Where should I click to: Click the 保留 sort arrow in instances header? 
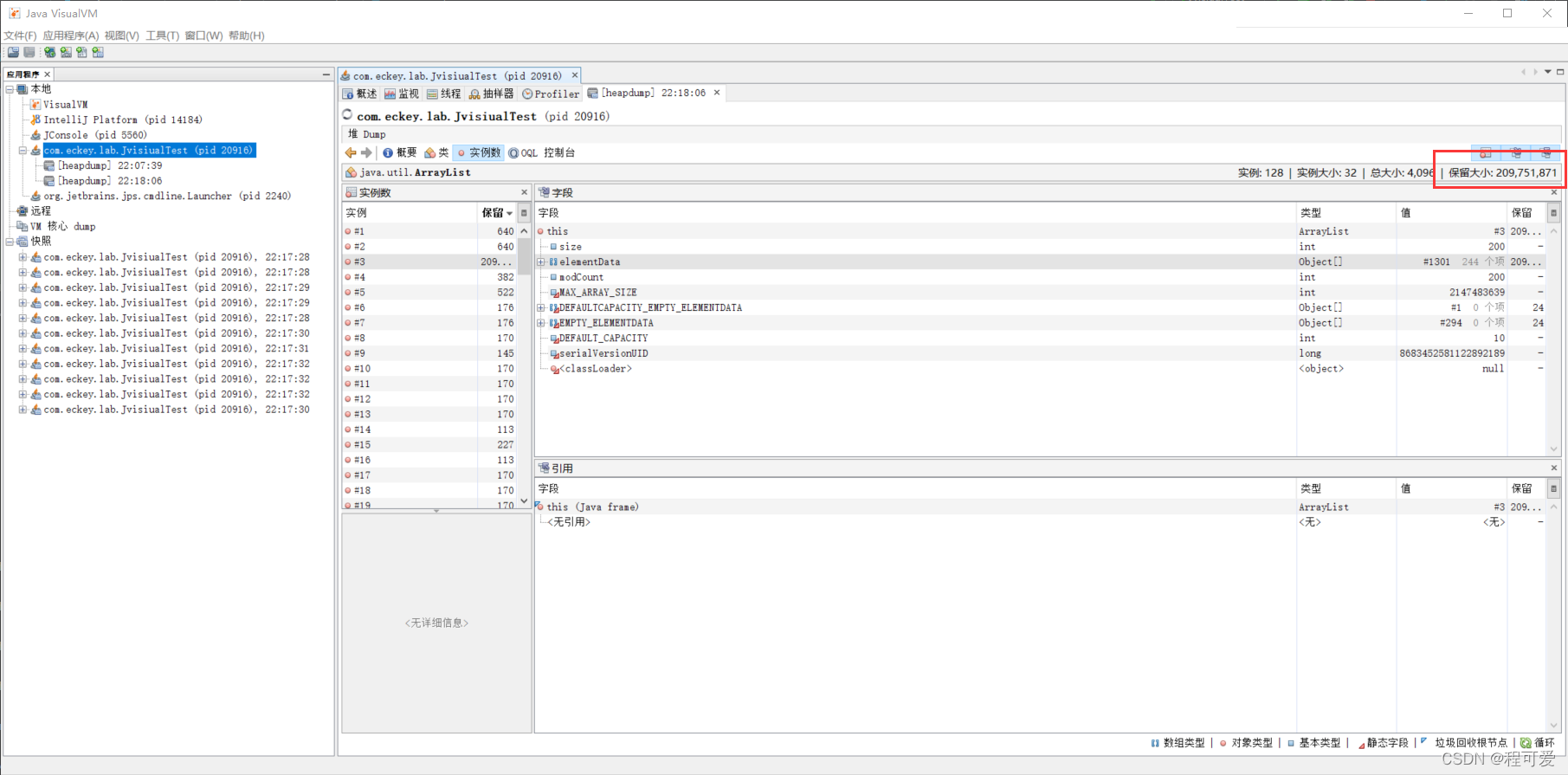coord(509,213)
